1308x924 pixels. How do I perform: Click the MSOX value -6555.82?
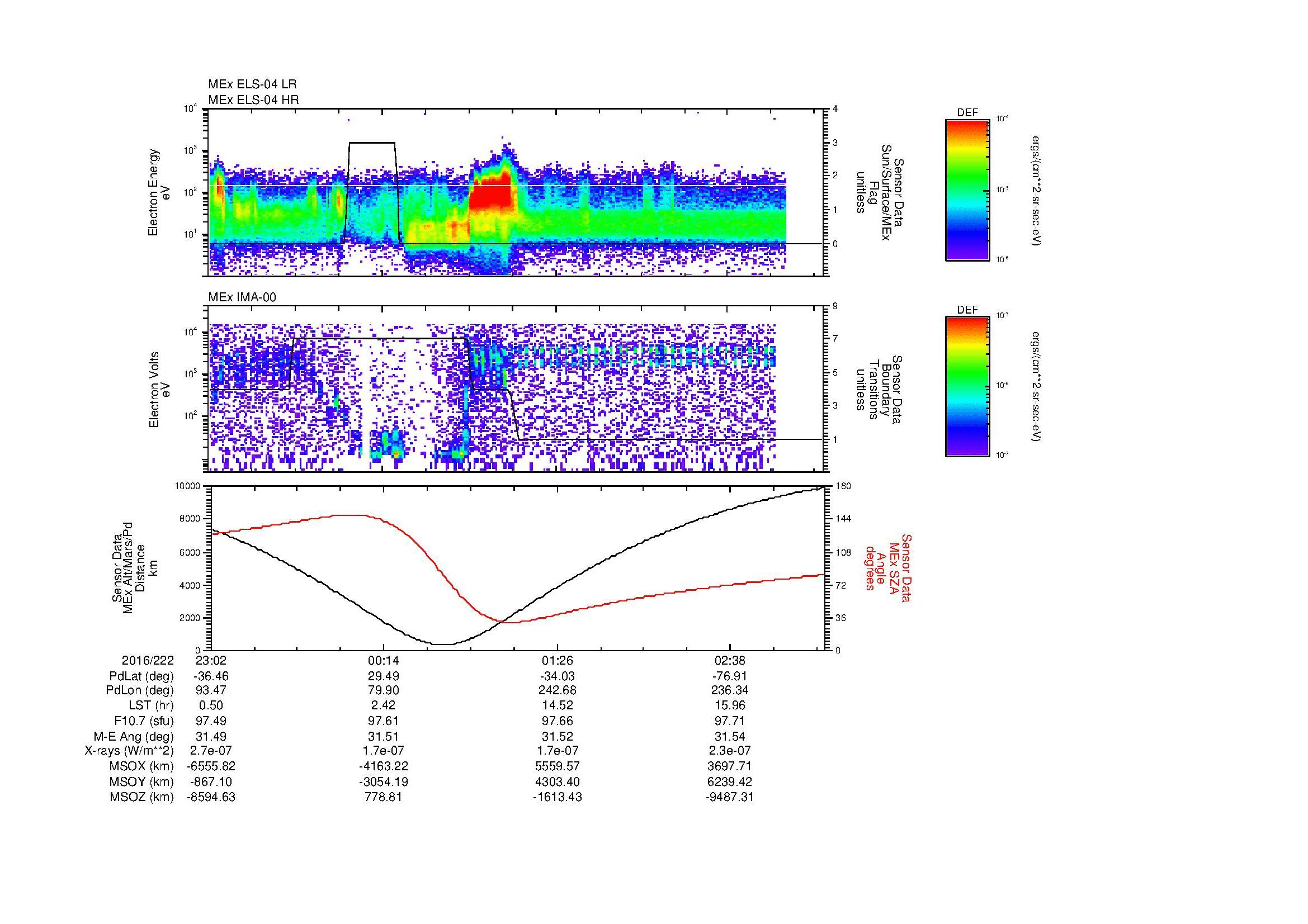point(211,766)
